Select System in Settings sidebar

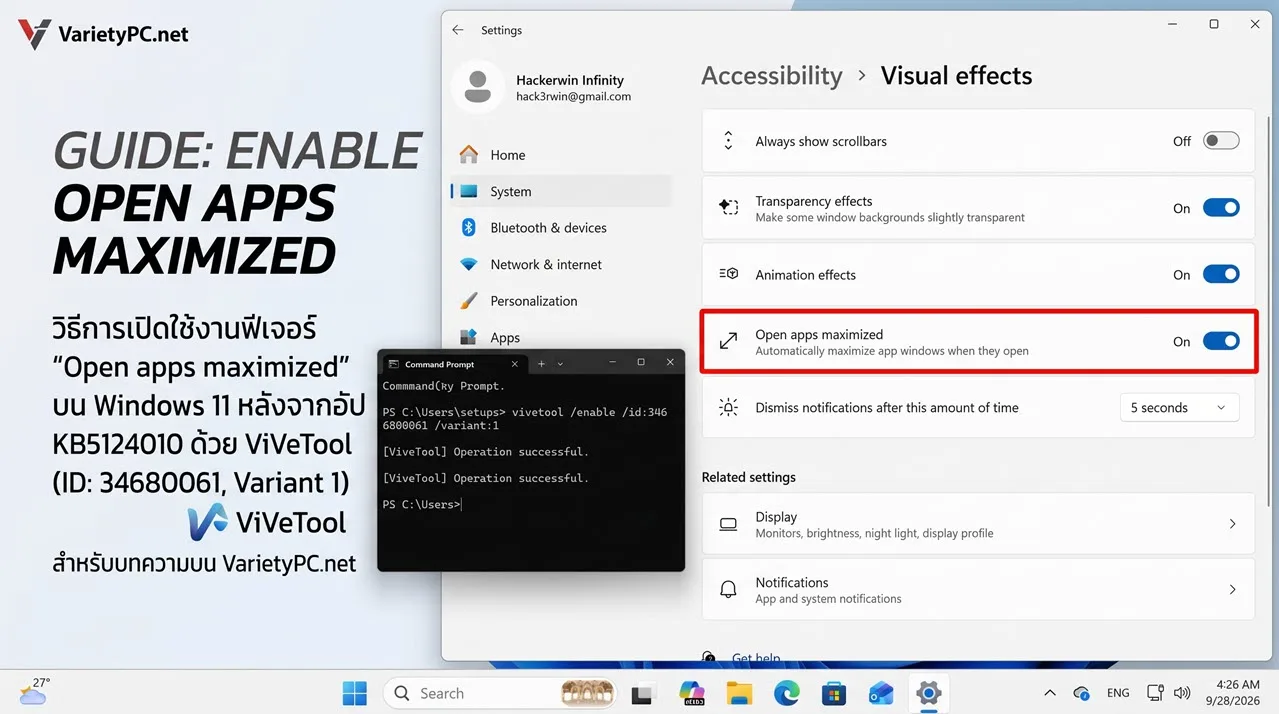coord(561,191)
